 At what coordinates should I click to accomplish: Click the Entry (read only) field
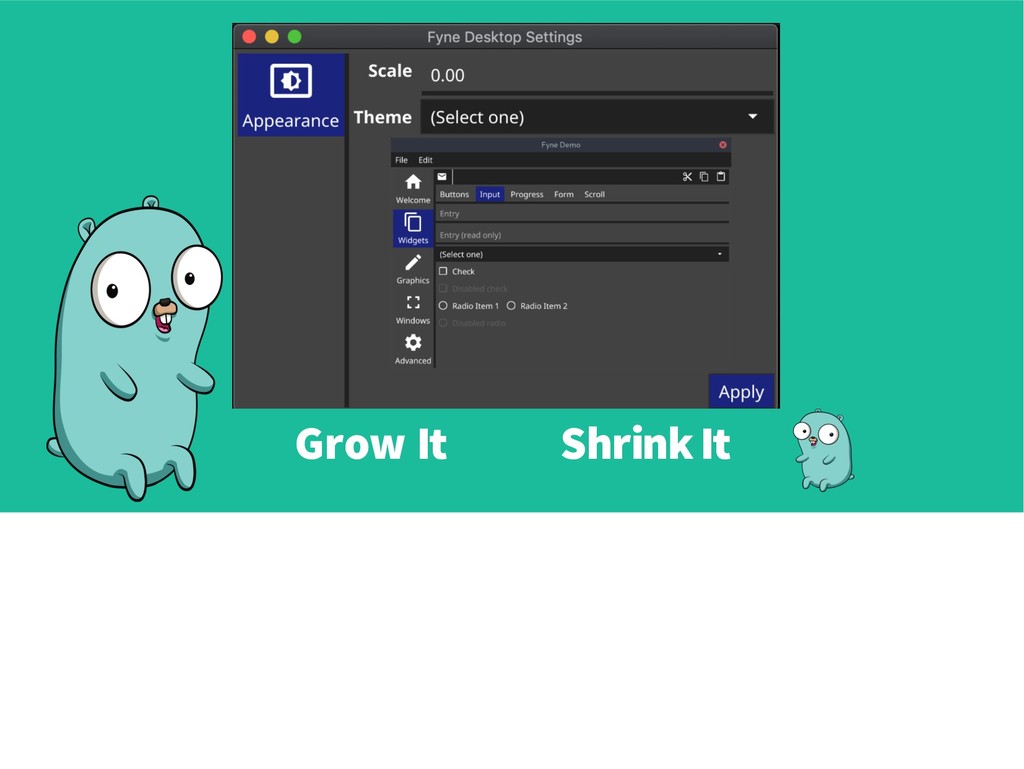(582, 235)
